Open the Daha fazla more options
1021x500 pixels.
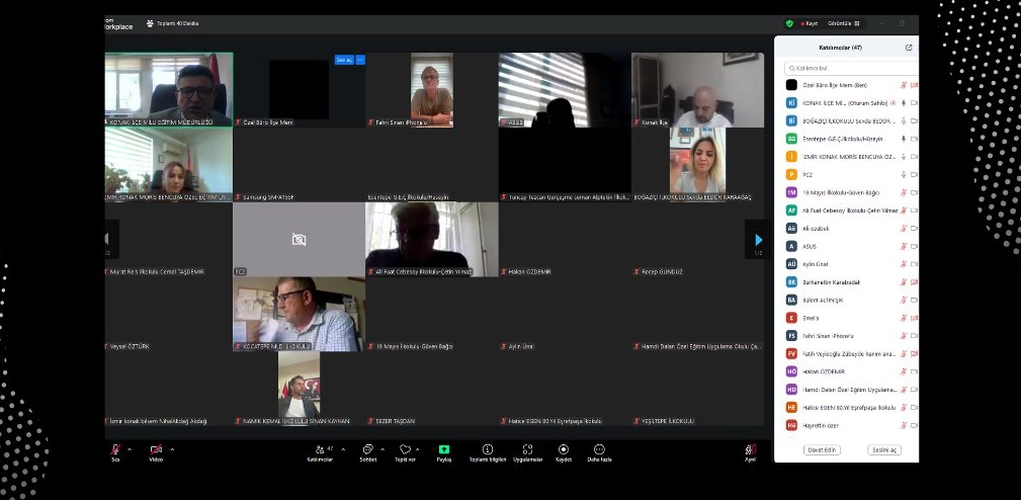click(599, 450)
